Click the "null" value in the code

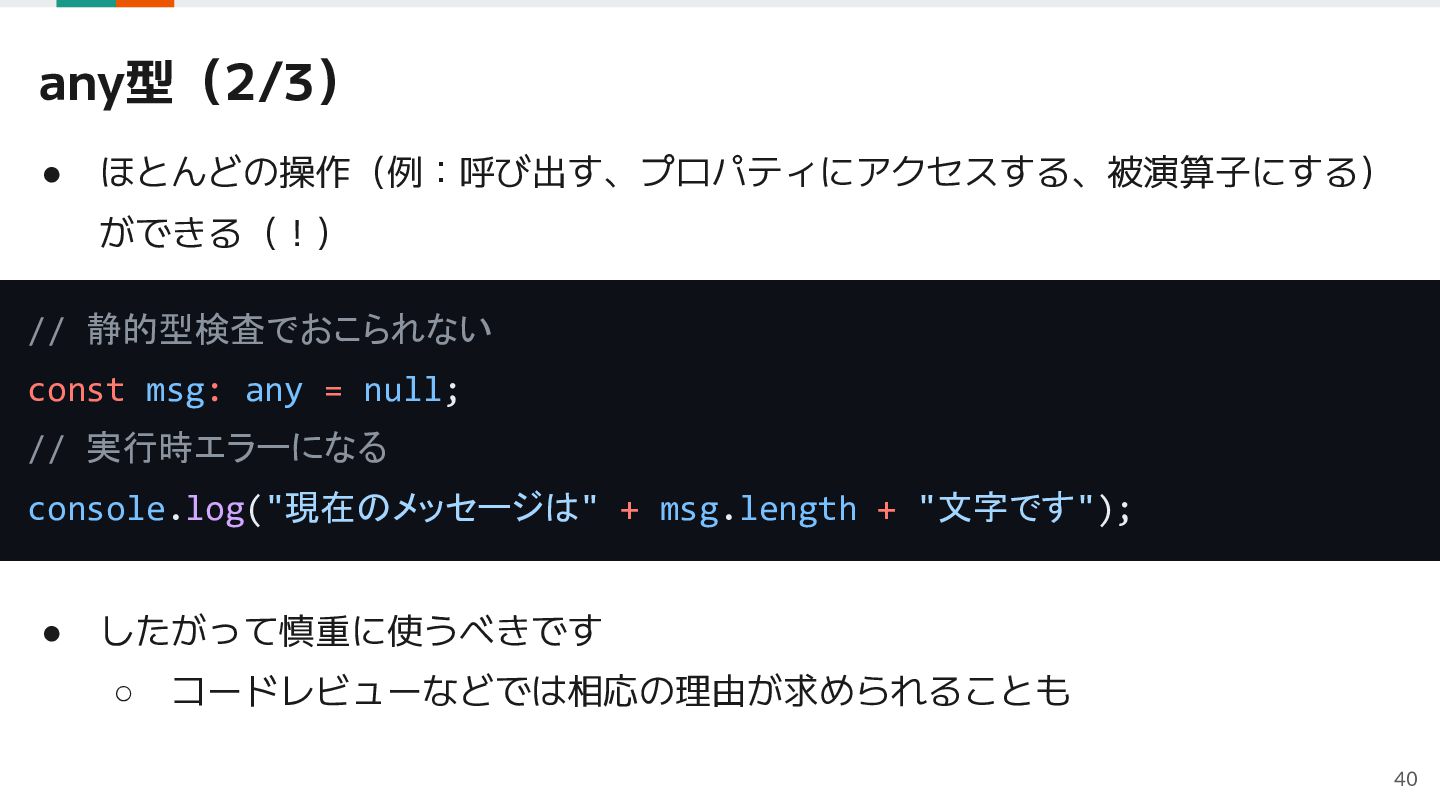402,389
